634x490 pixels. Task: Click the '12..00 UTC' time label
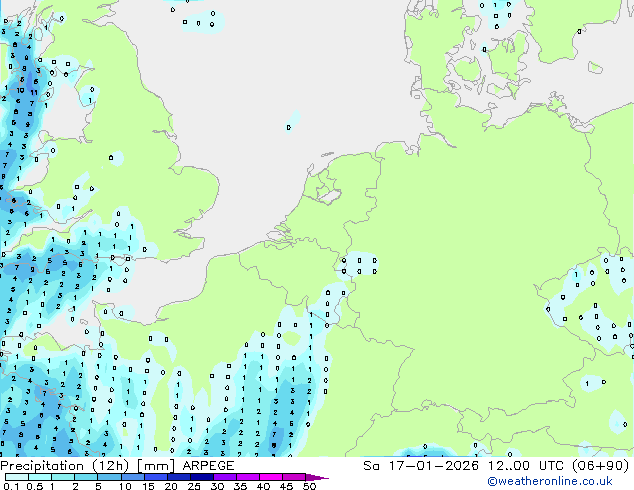click(526, 466)
